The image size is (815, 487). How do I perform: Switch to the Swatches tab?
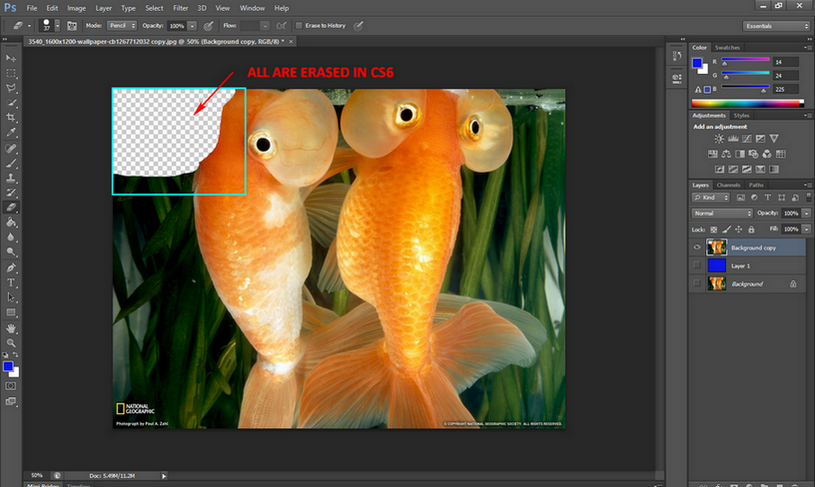tap(727, 47)
